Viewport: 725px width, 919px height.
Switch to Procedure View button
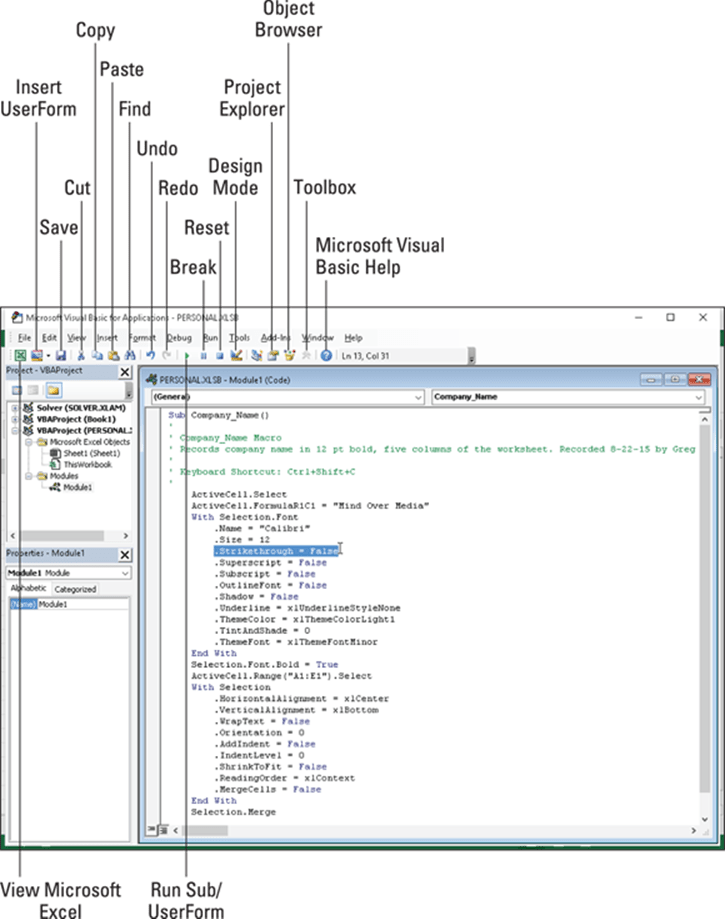click(152, 830)
